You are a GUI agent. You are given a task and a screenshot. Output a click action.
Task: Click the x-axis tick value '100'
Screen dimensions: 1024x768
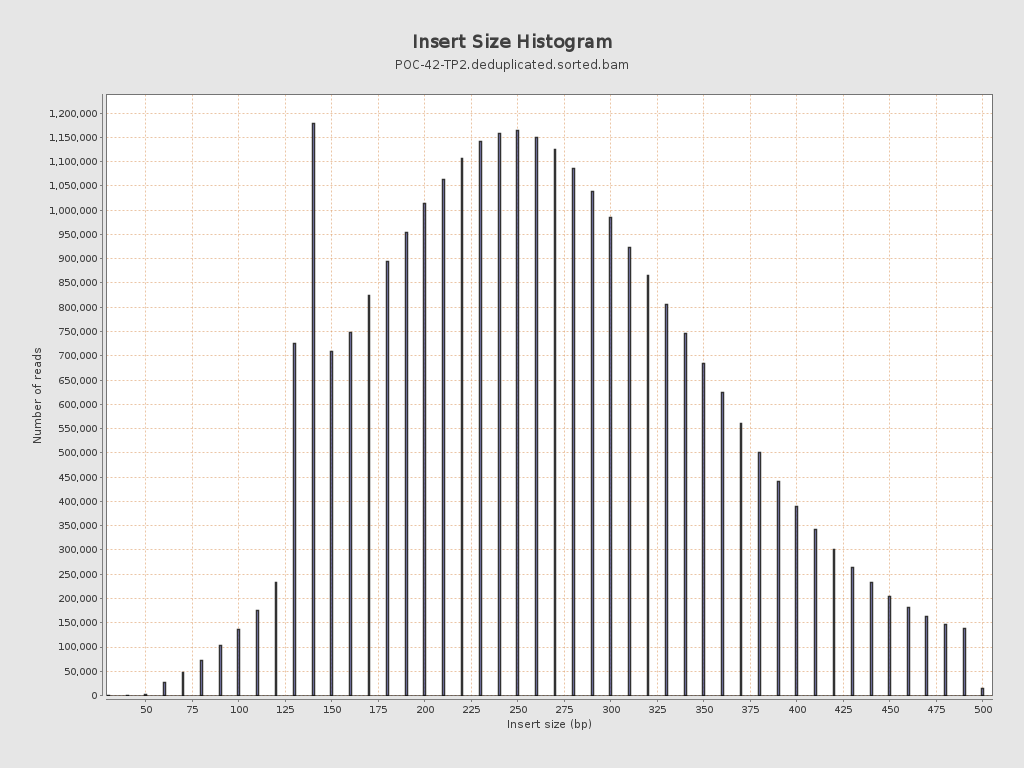(239, 710)
